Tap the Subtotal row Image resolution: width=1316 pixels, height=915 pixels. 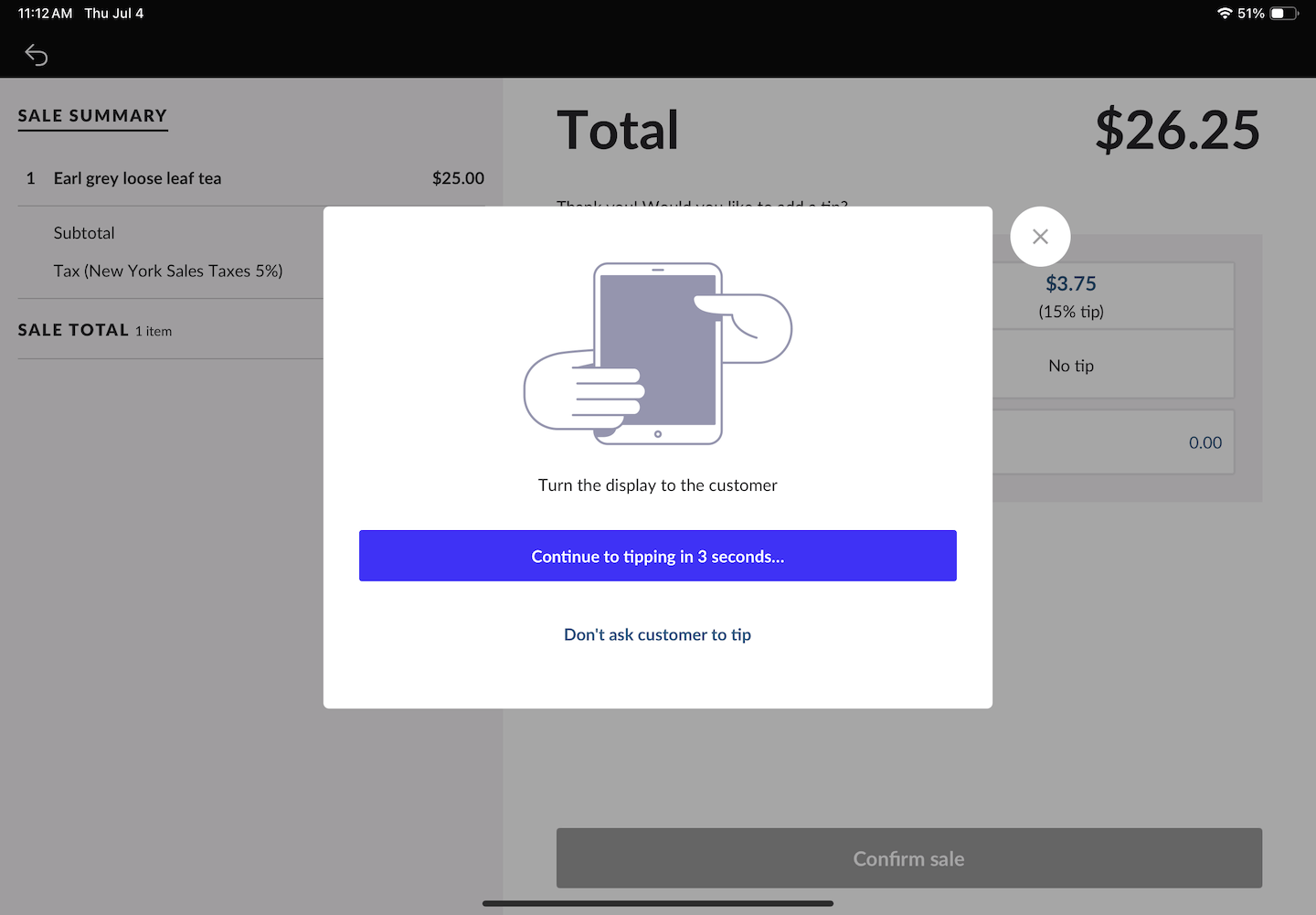click(x=84, y=233)
